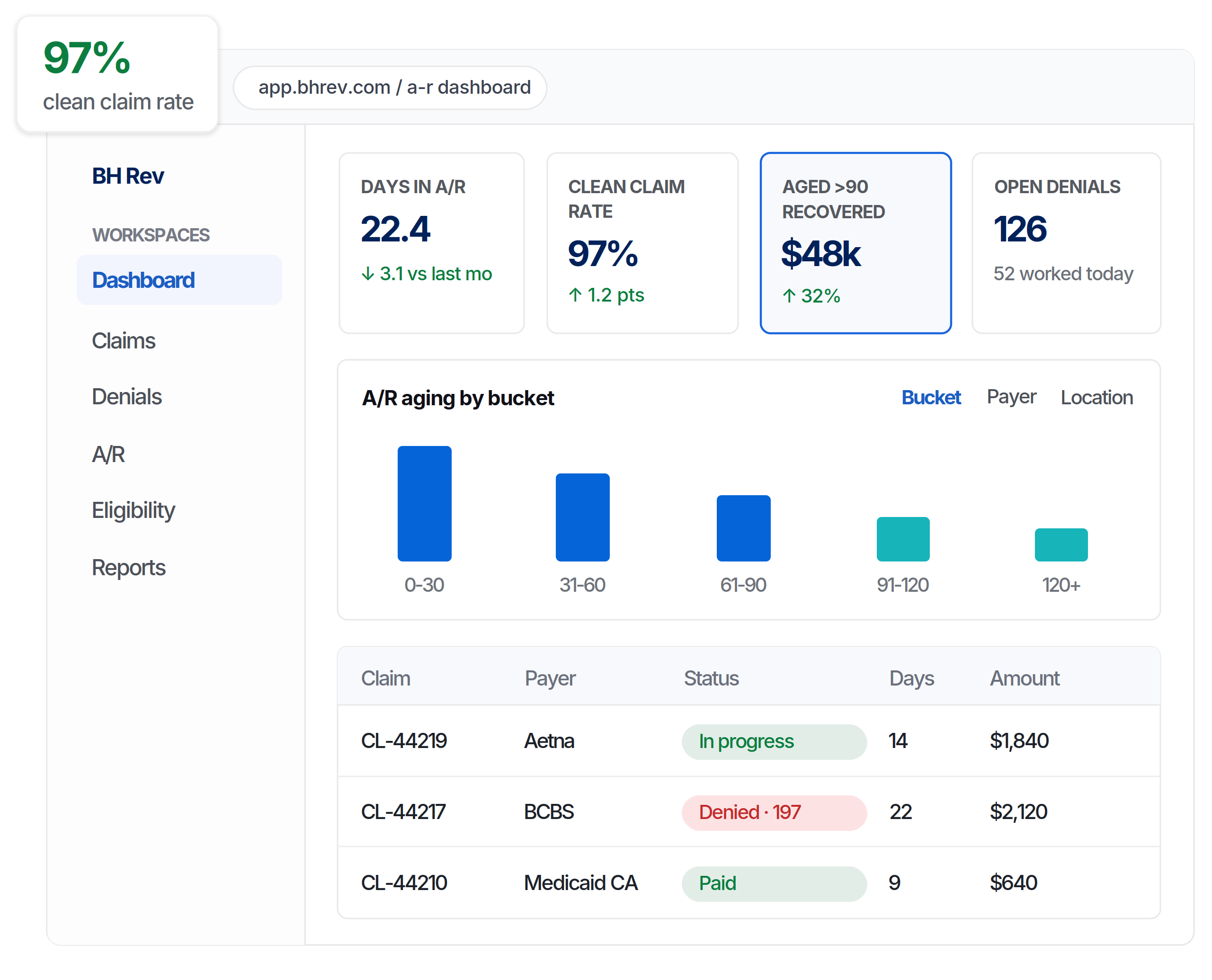
Task: Select the BCBS payer cell
Action: (x=549, y=812)
